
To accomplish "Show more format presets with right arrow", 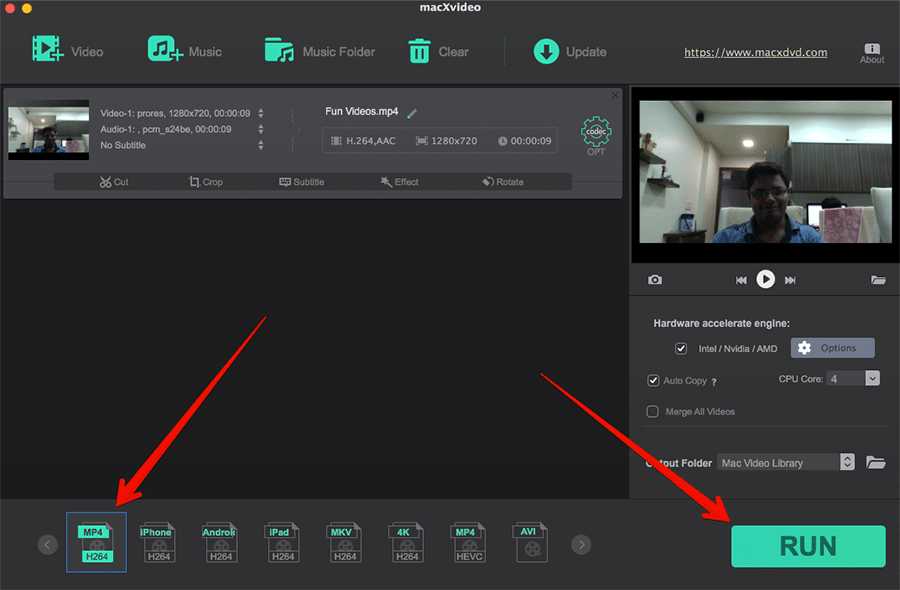I will (x=581, y=544).
